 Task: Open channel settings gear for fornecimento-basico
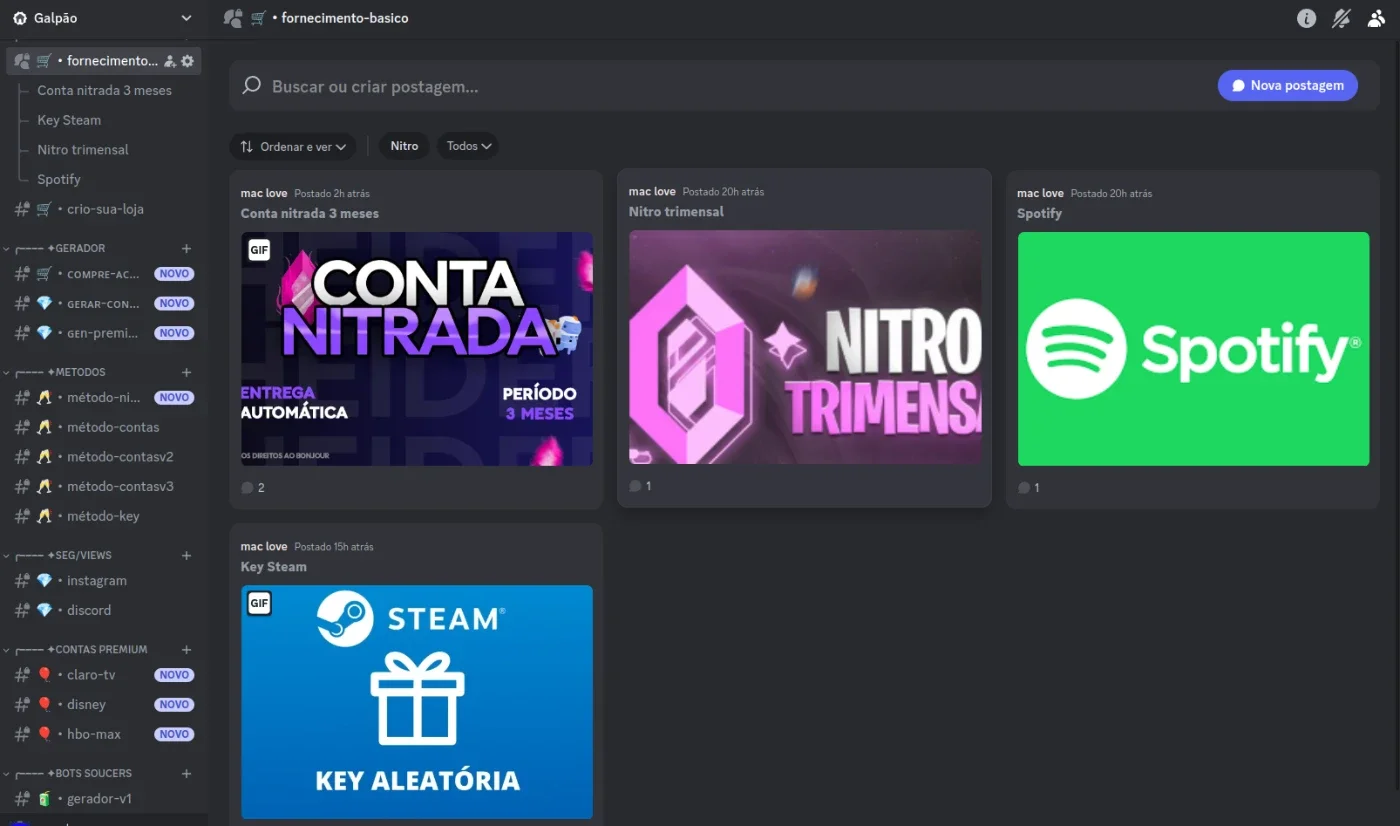pos(187,61)
